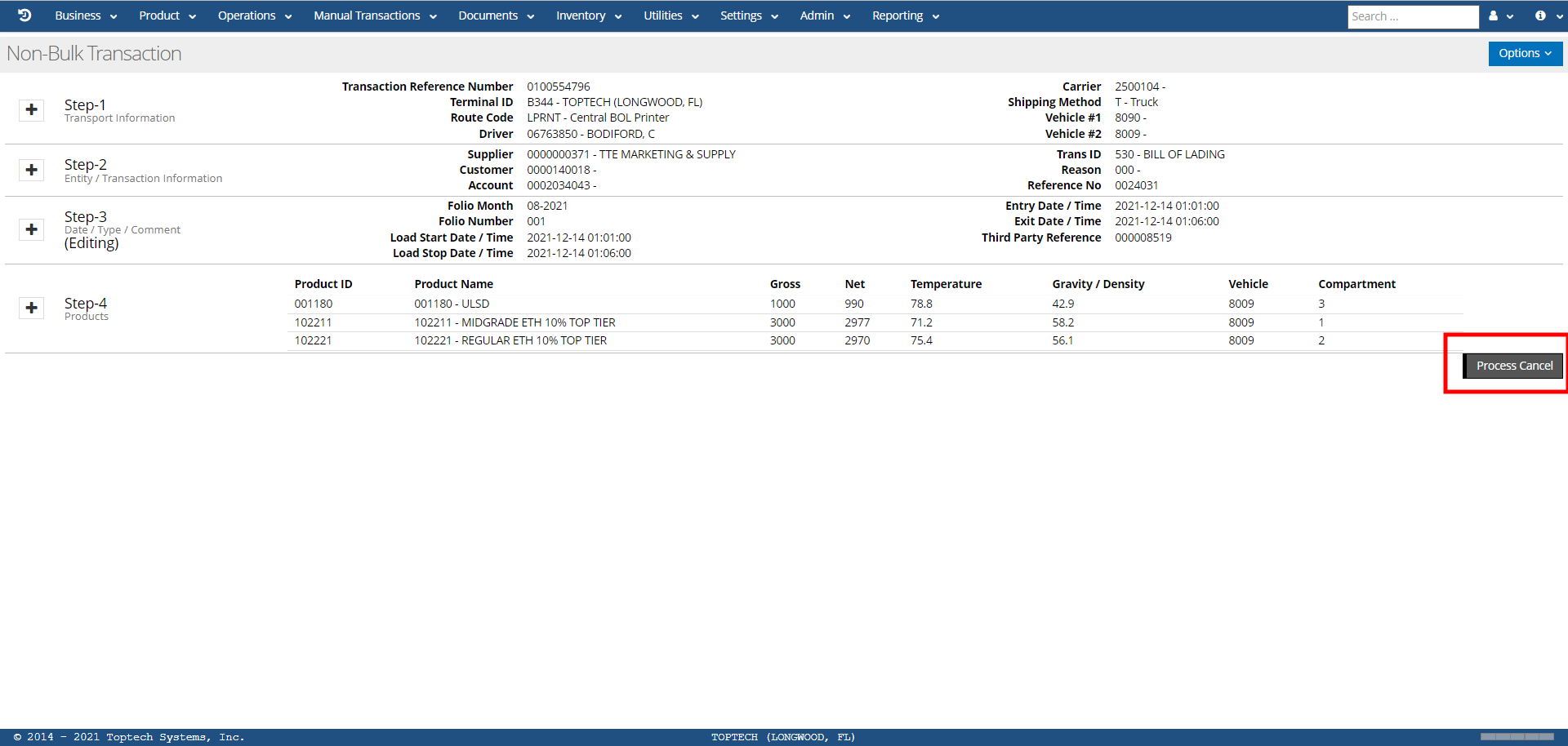
Task: Open the Settings menu
Action: tap(748, 16)
